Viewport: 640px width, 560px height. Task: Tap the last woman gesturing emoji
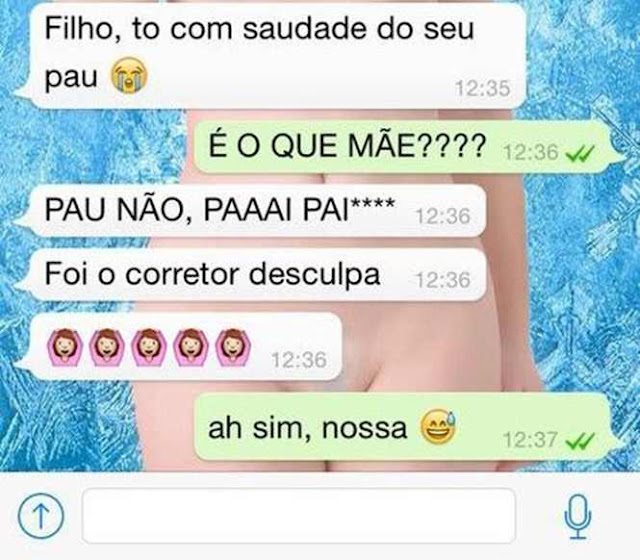coord(233,347)
